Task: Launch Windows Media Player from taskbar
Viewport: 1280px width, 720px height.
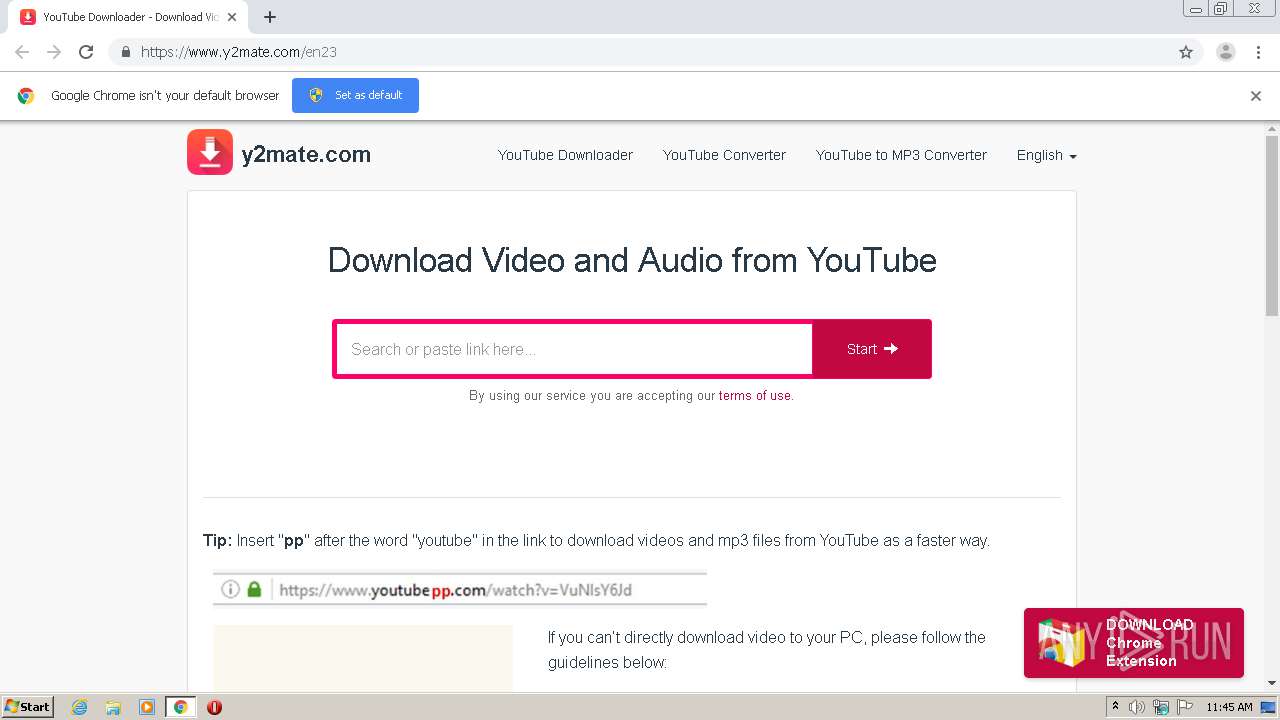Action: [x=147, y=707]
